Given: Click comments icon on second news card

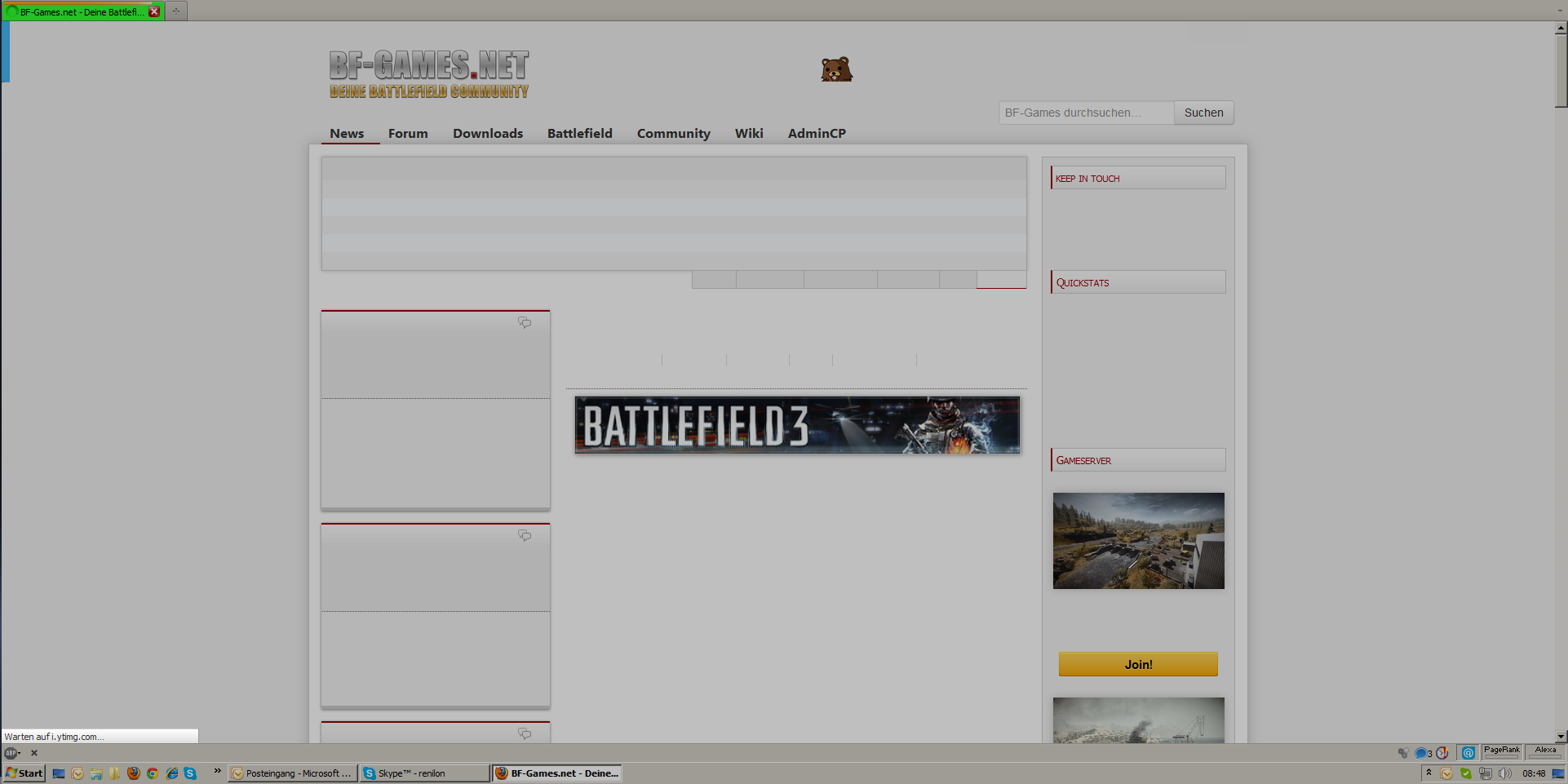Looking at the screenshot, I should pos(525,536).
